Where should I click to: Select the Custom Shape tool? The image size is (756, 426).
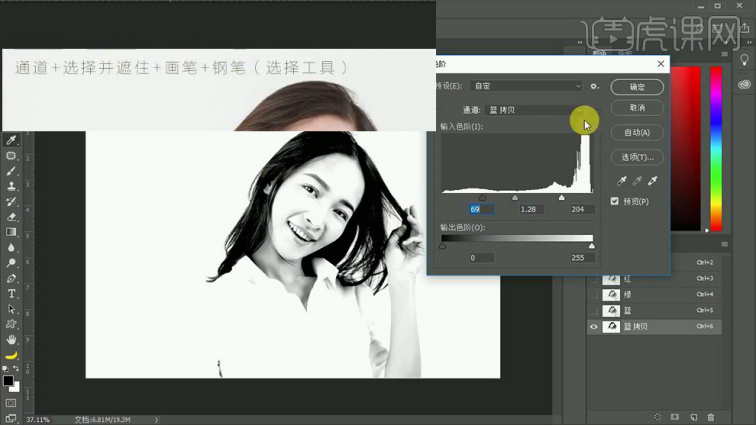coord(11,324)
